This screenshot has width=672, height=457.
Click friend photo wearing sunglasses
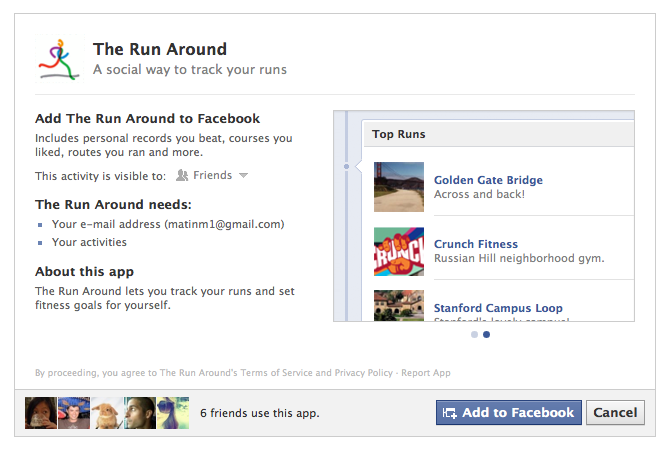point(173,413)
